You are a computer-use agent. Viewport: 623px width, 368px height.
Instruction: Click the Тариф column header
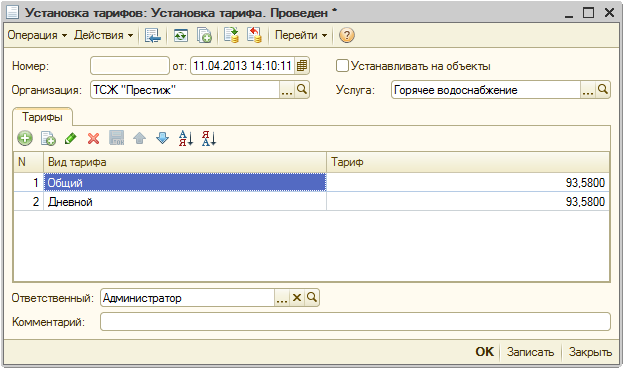point(468,162)
